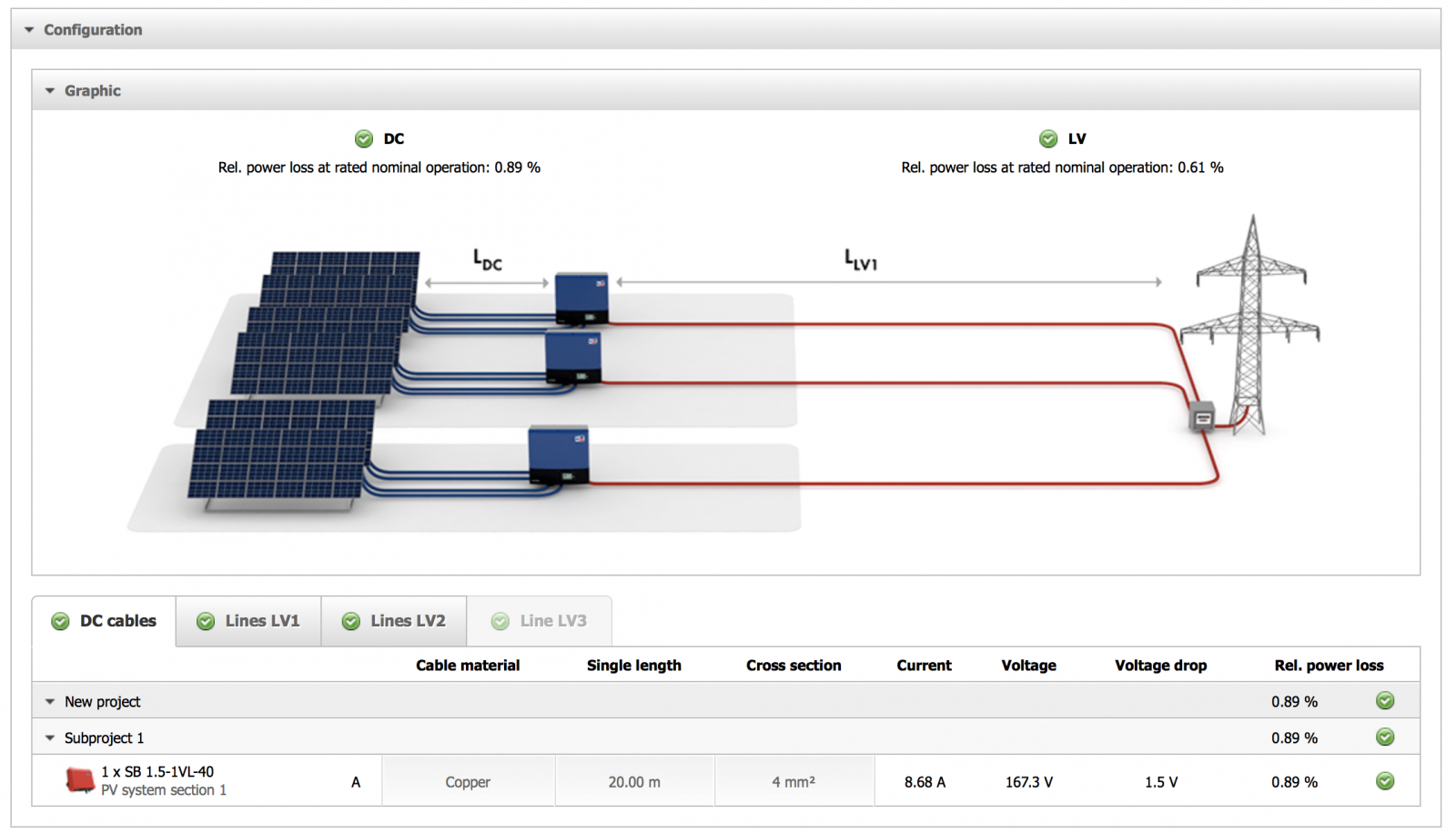Click the bottom blue inverter in the graphic
The image size is (1456, 834).
coord(559,455)
